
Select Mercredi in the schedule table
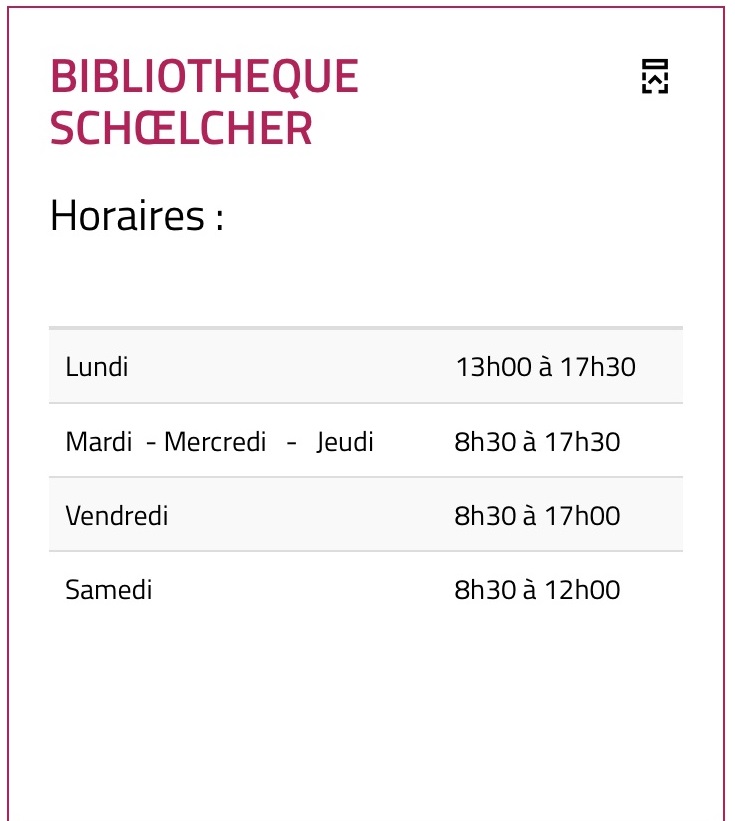pyautogui.click(x=215, y=441)
